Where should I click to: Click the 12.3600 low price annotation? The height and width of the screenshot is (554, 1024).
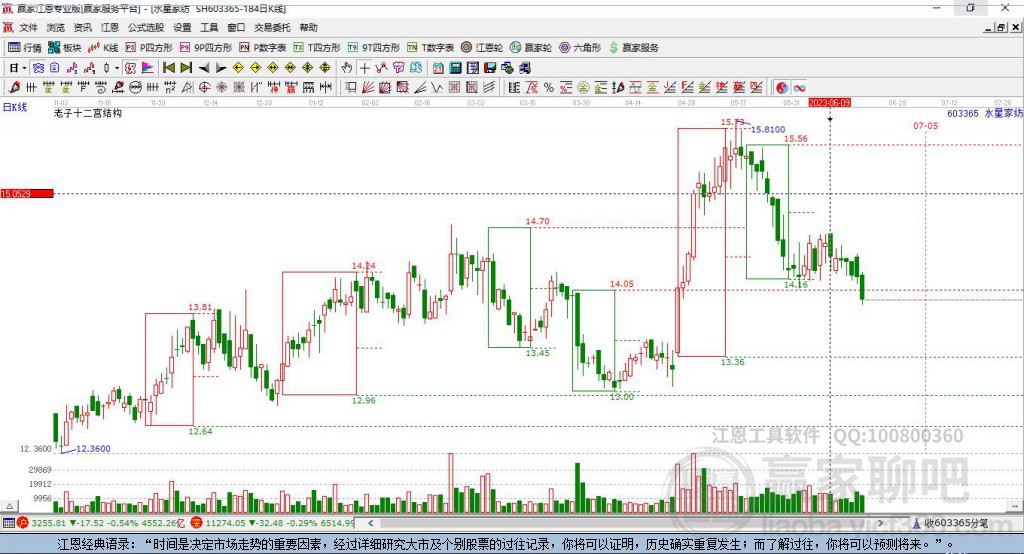coord(93,449)
